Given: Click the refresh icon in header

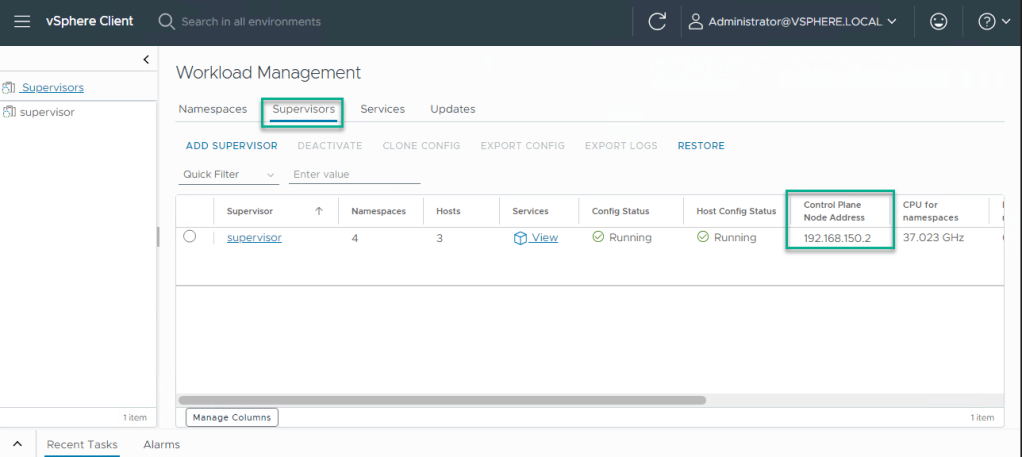Looking at the screenshot, I should 657,22.
